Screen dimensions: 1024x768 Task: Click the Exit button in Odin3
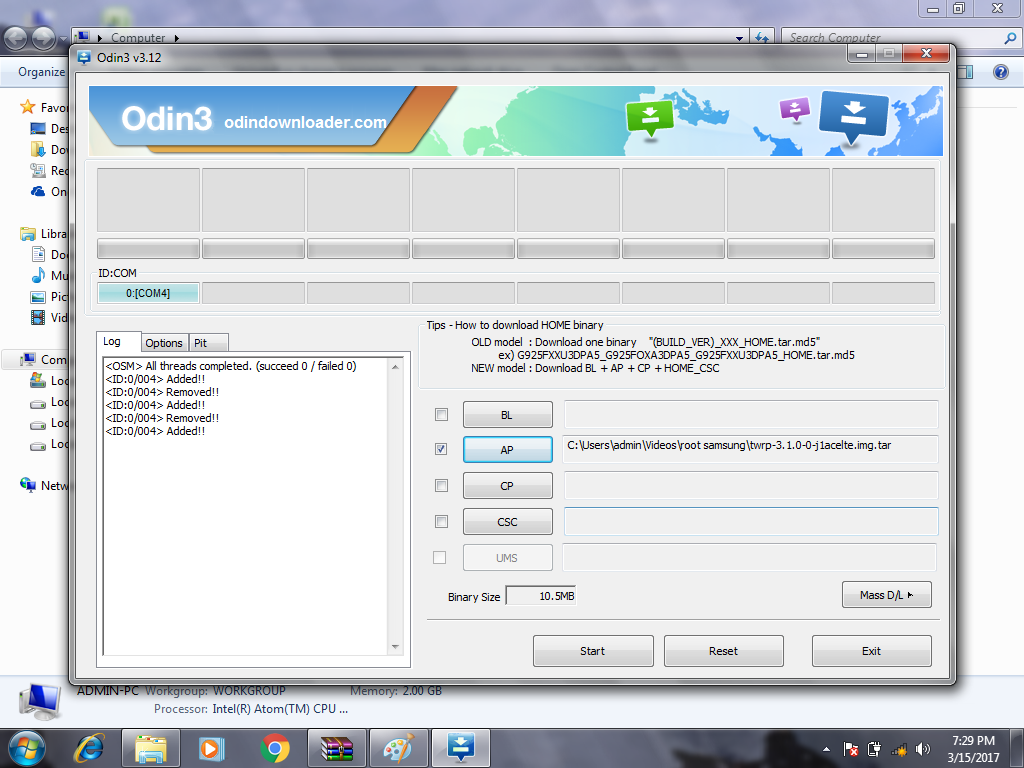872,650
